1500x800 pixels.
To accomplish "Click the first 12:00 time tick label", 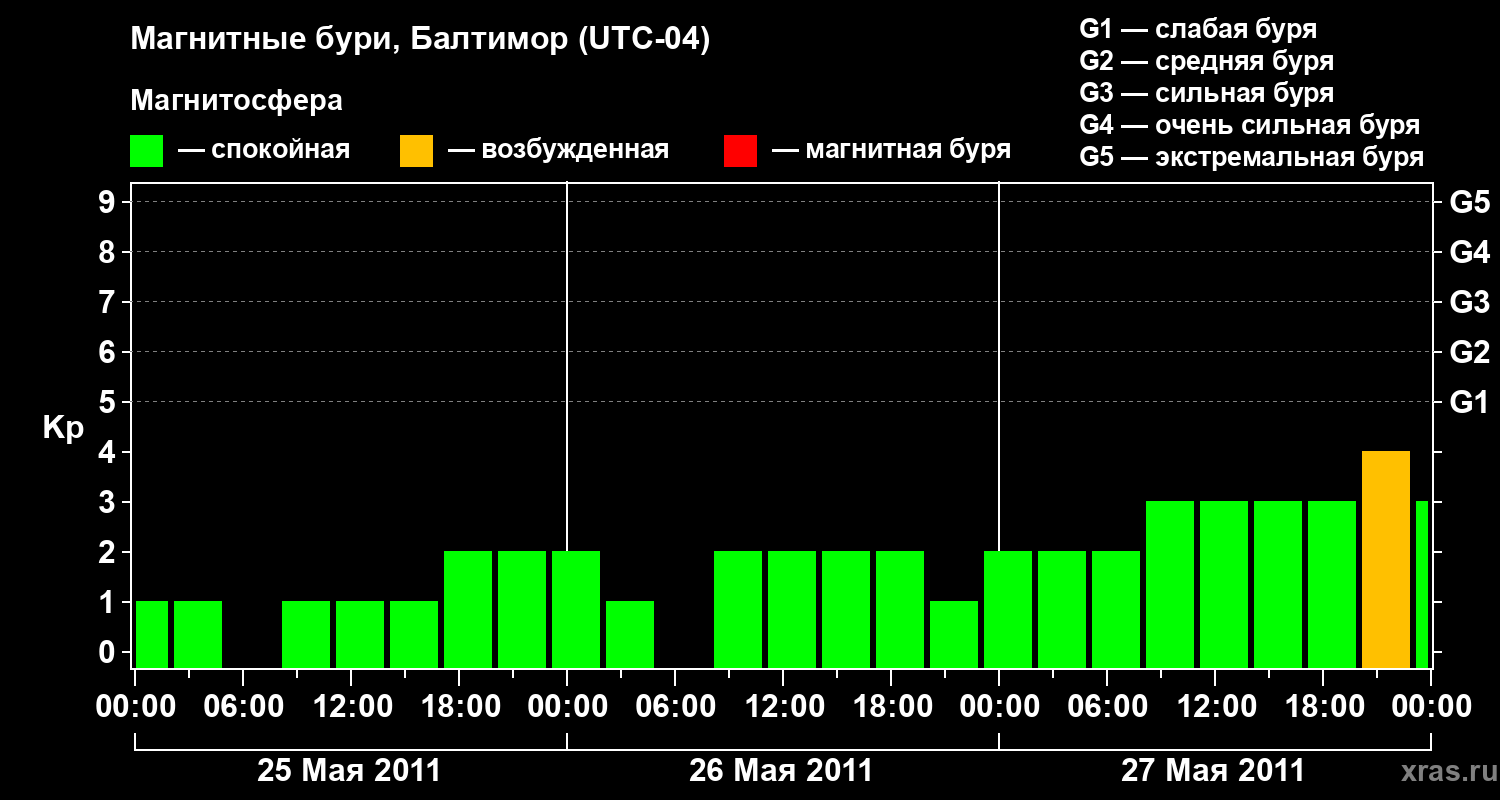I will 350,707.
